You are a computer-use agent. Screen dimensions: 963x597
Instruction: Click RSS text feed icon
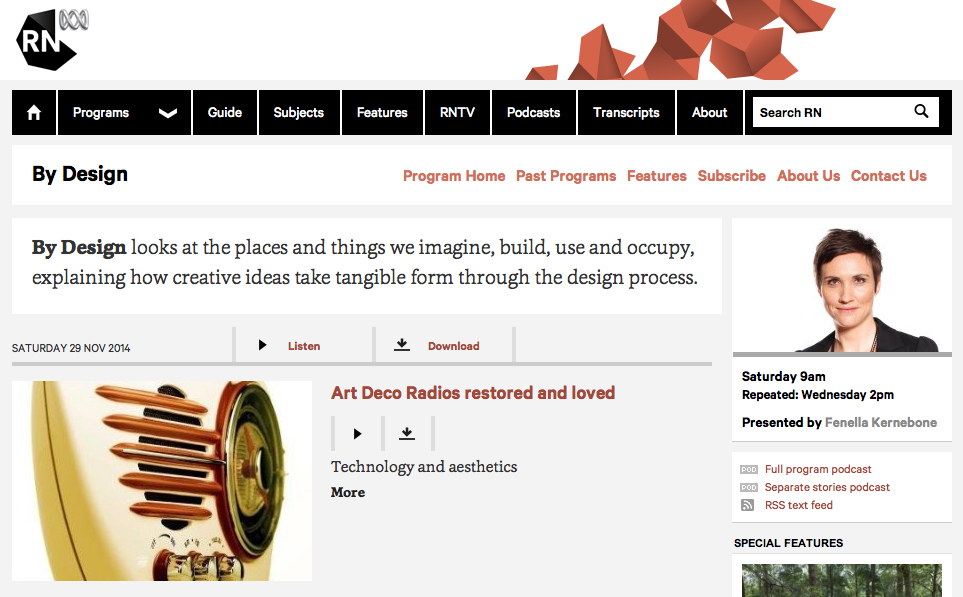click(748, 506)
